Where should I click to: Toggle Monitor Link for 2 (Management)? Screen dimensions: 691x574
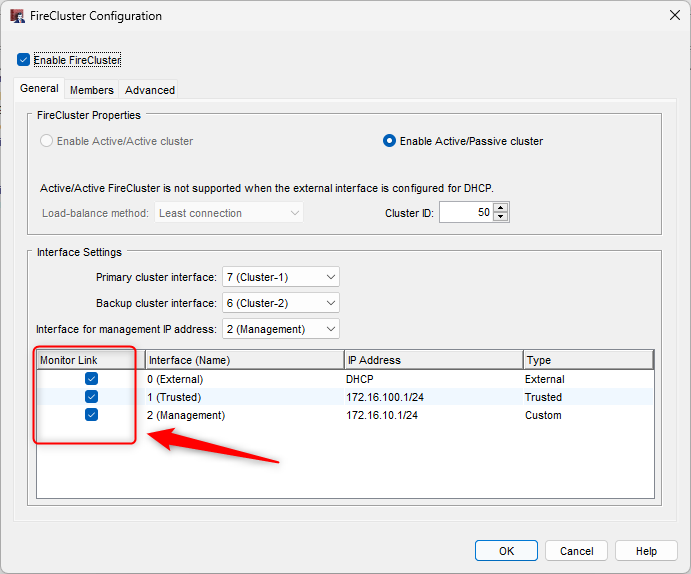92,415
